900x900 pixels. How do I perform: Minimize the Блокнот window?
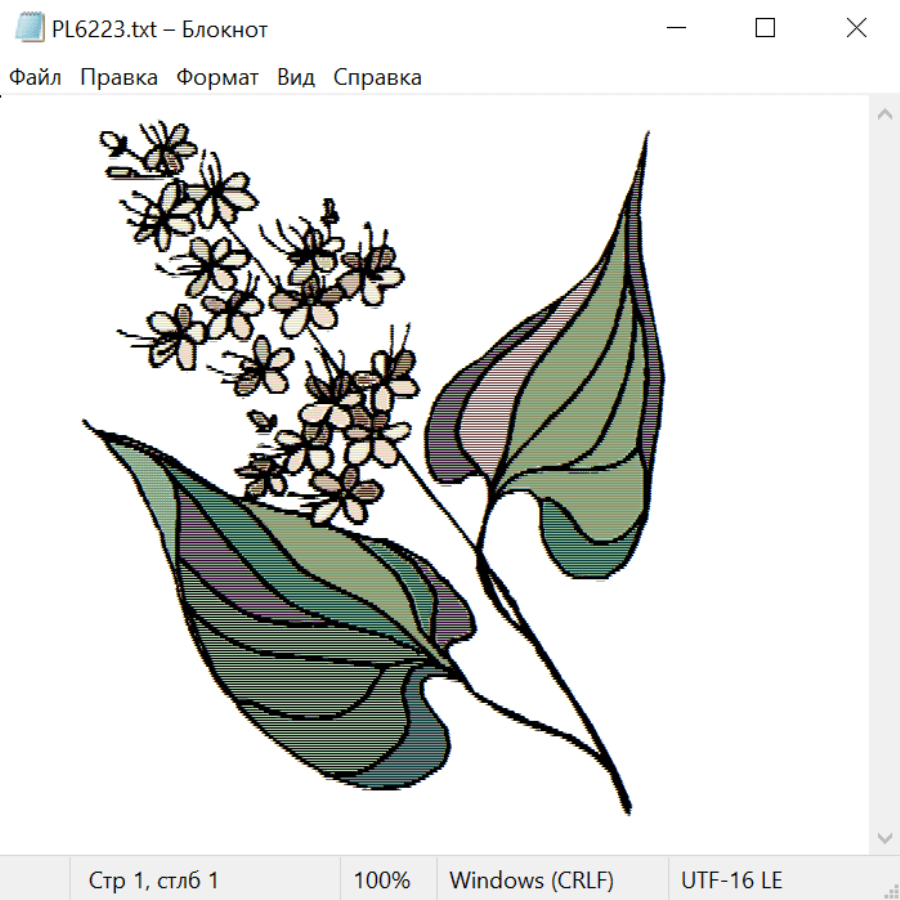coord(676,28)
